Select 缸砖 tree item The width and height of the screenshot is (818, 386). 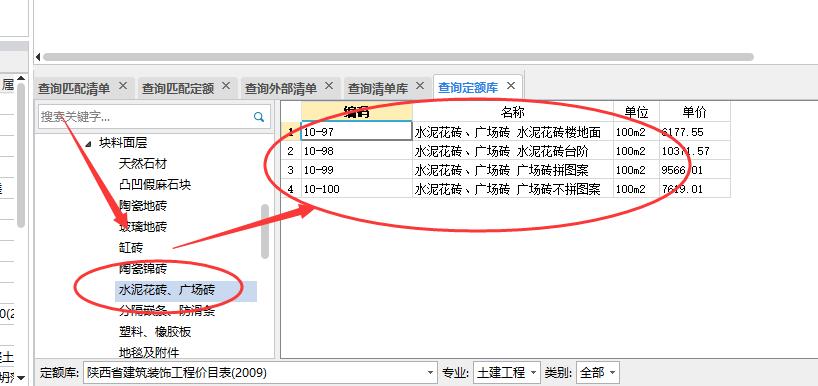click(131, 248)
